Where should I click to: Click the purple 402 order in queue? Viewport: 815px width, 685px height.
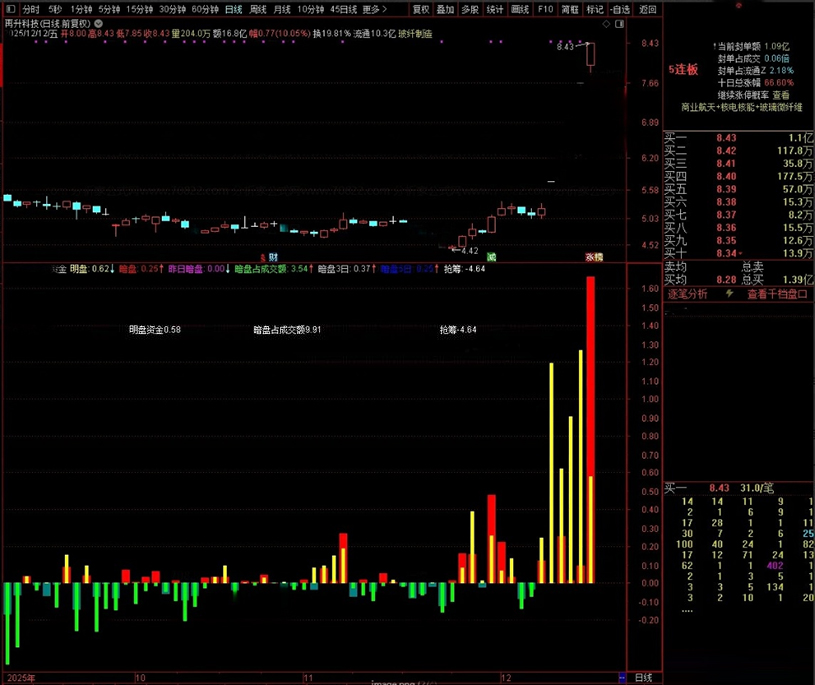click(x=775, y=565)
